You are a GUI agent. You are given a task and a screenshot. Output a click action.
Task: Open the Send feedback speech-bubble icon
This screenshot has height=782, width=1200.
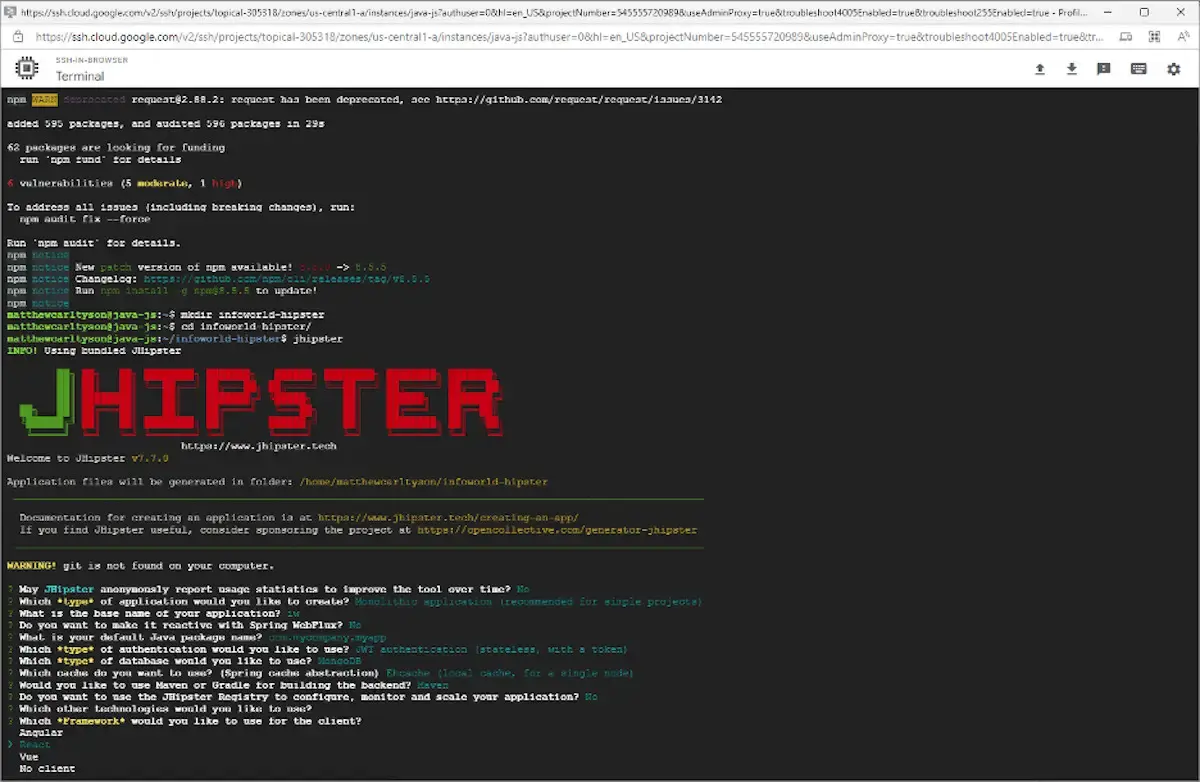[x=1104, y=69]
